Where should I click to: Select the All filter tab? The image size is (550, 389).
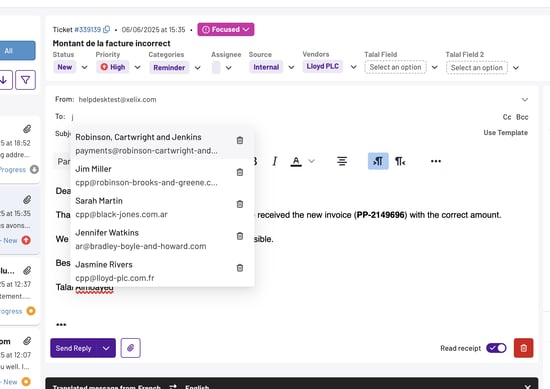pos(18,51)
